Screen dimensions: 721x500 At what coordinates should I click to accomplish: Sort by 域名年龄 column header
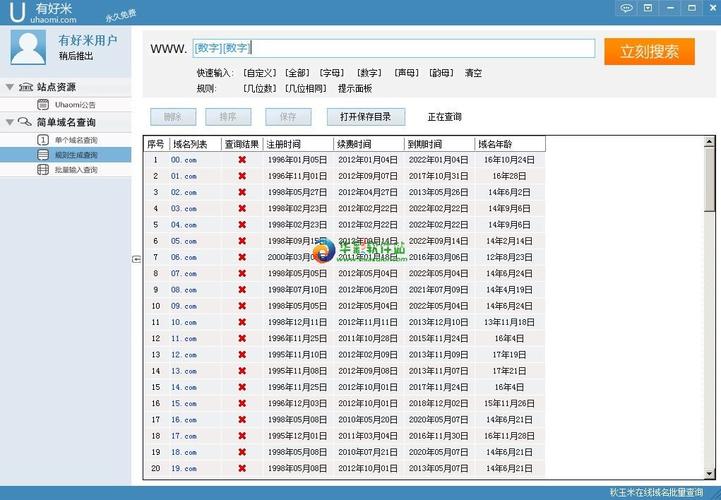[x=510, y=144]
